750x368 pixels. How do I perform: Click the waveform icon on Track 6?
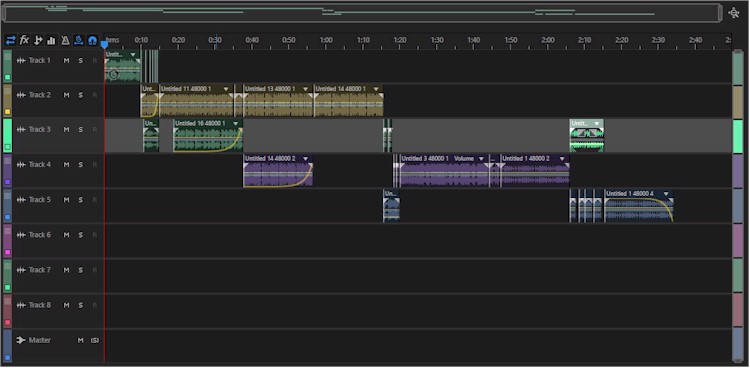point(21,235)
